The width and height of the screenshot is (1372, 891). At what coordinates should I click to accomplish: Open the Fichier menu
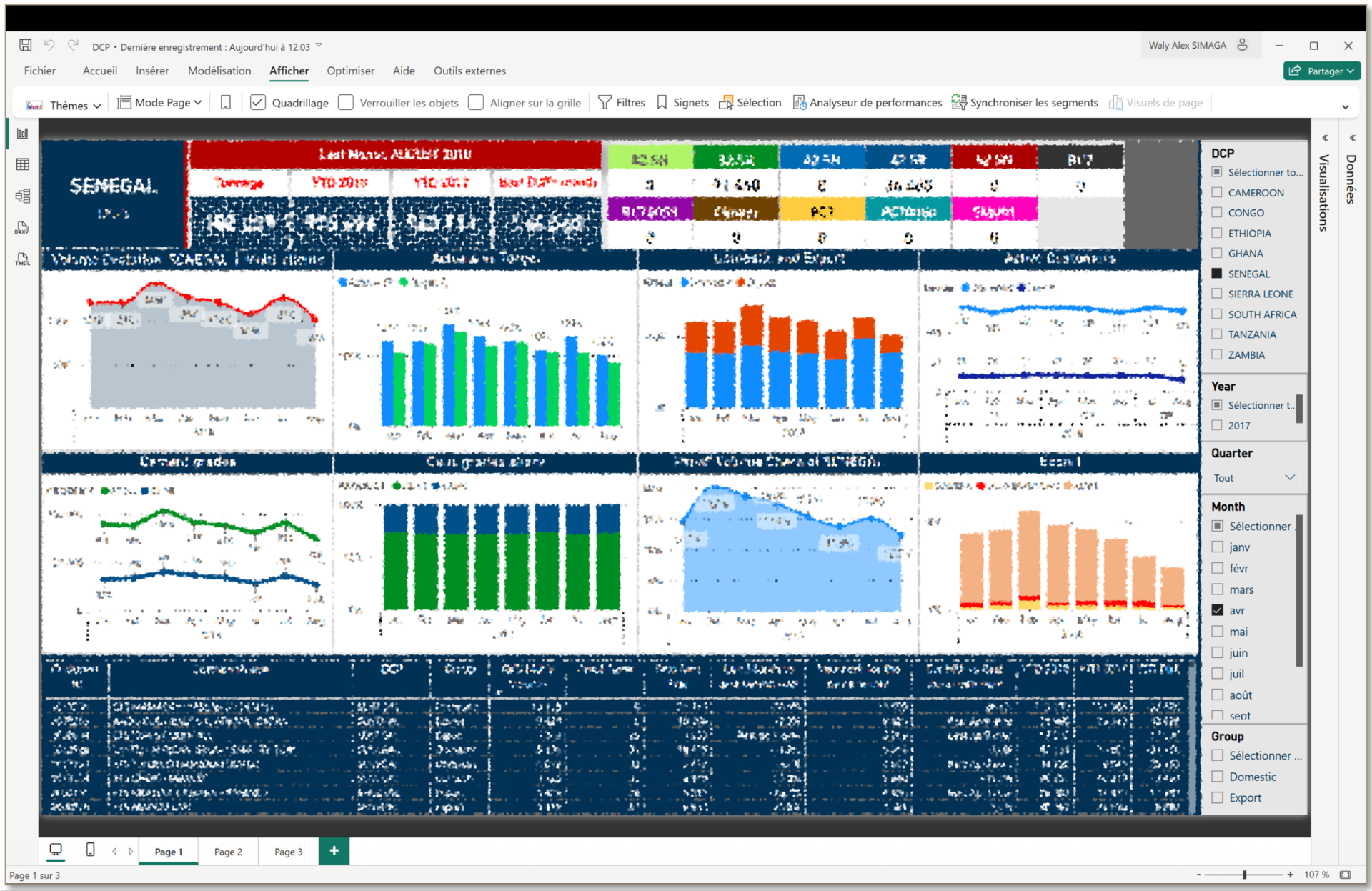40,71
